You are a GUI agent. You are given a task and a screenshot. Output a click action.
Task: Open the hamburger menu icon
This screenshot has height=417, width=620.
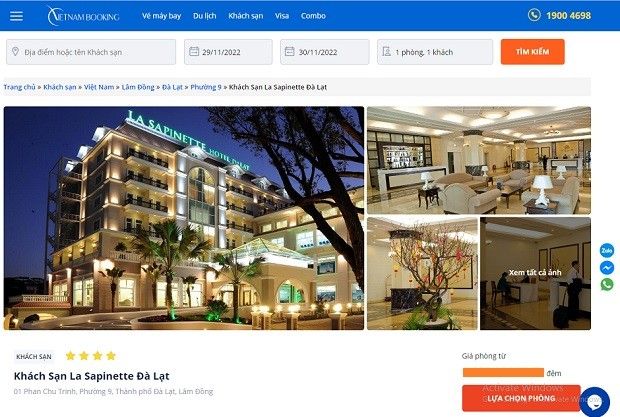point(16,16)
